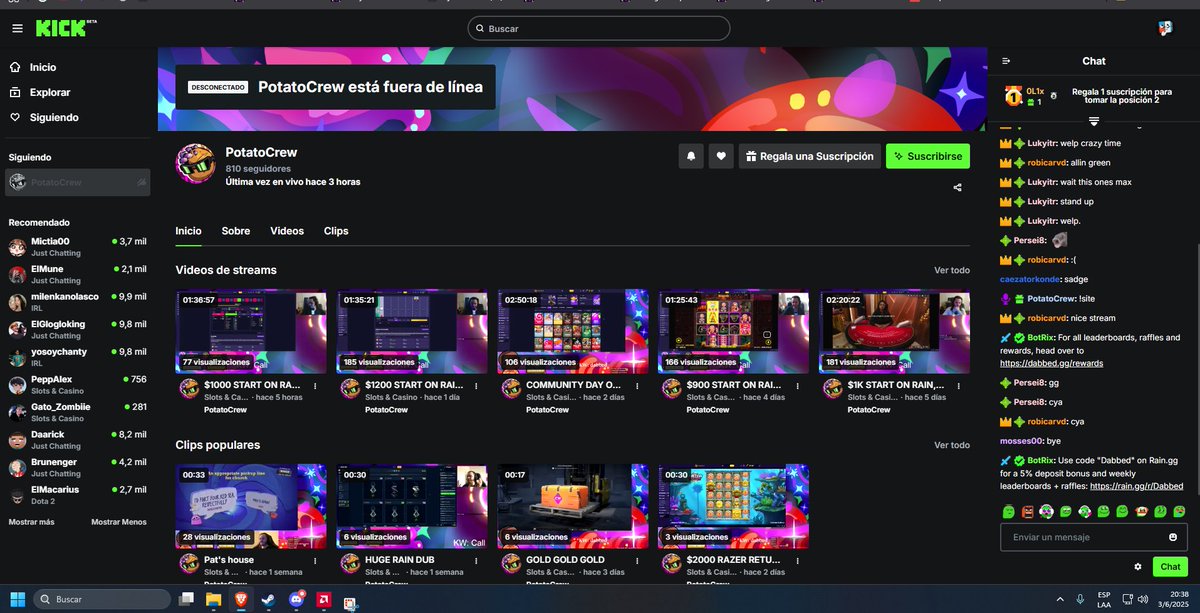
Task: Open options for COMMUNITY DAY video
Action: 638,385
